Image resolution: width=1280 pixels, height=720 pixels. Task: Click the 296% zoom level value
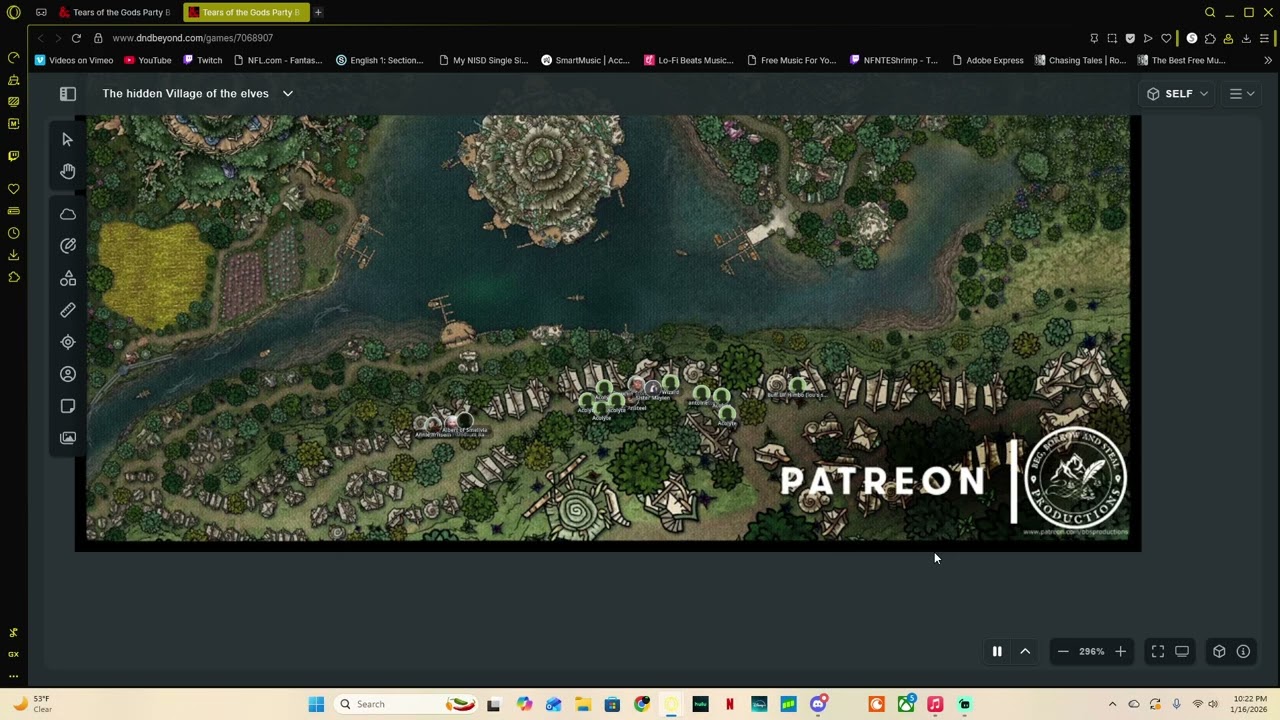[x=1092, y=651]
